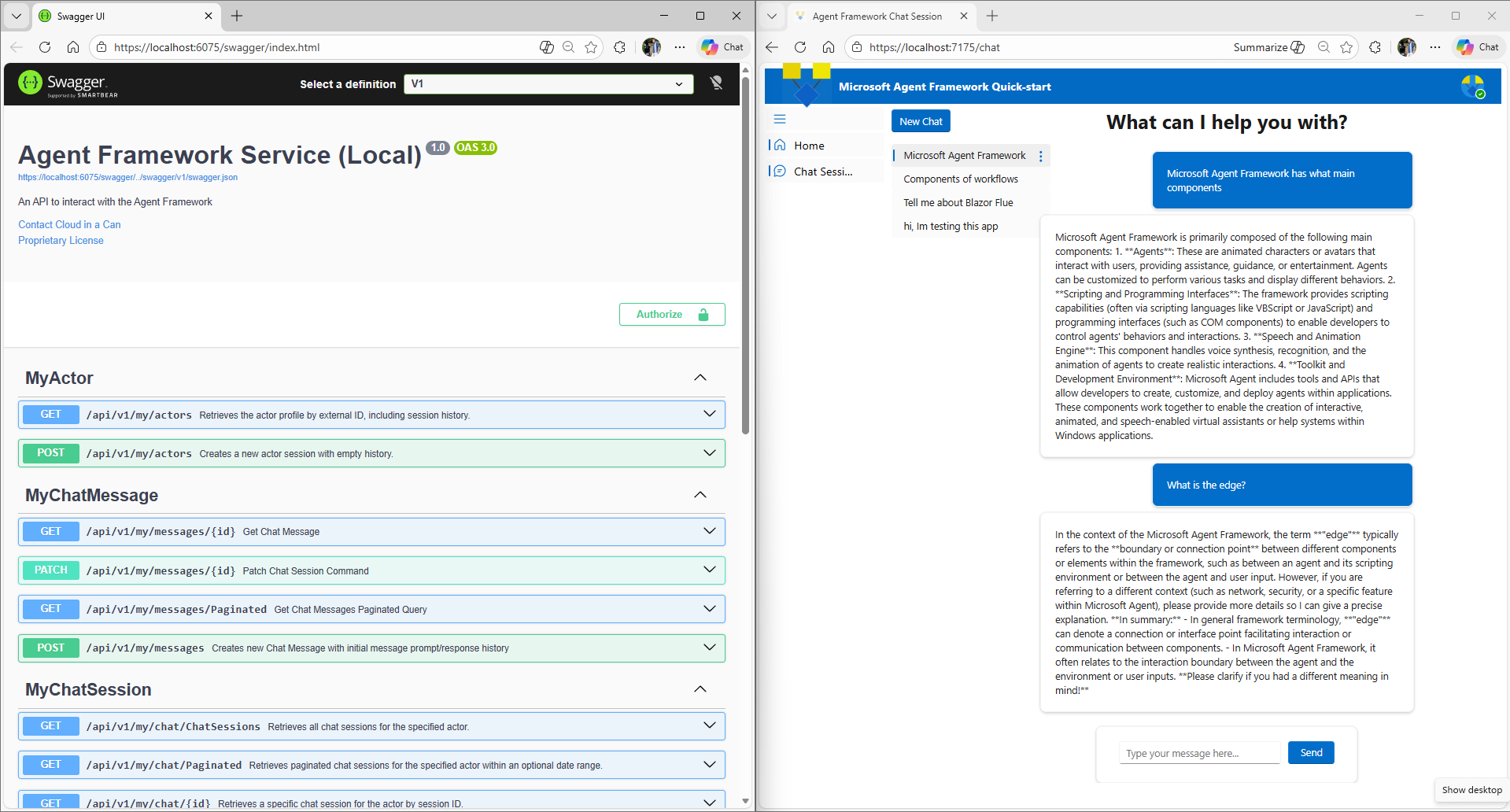Image resolution: width=1510 pixels, height=812 pixels.
Task: Click the Authorize lock button
Action: [672, 314]
